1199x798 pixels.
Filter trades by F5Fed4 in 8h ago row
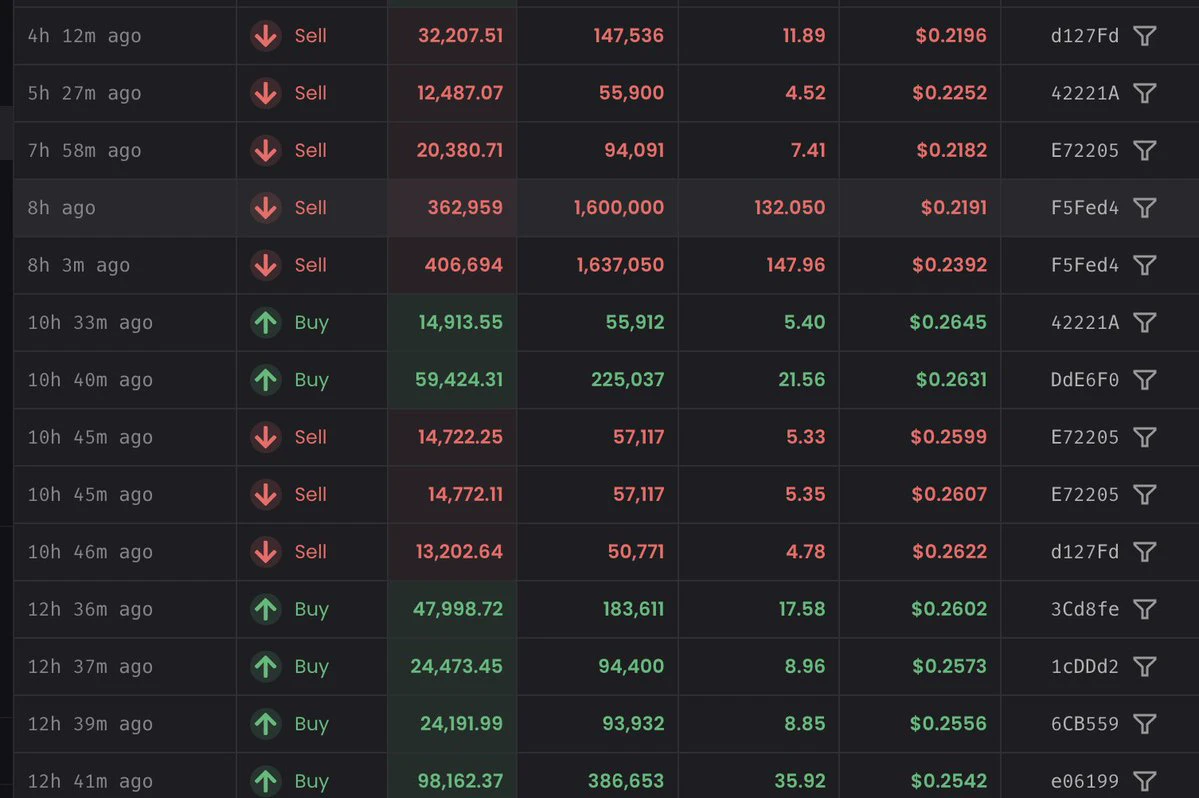(1144, 208)
